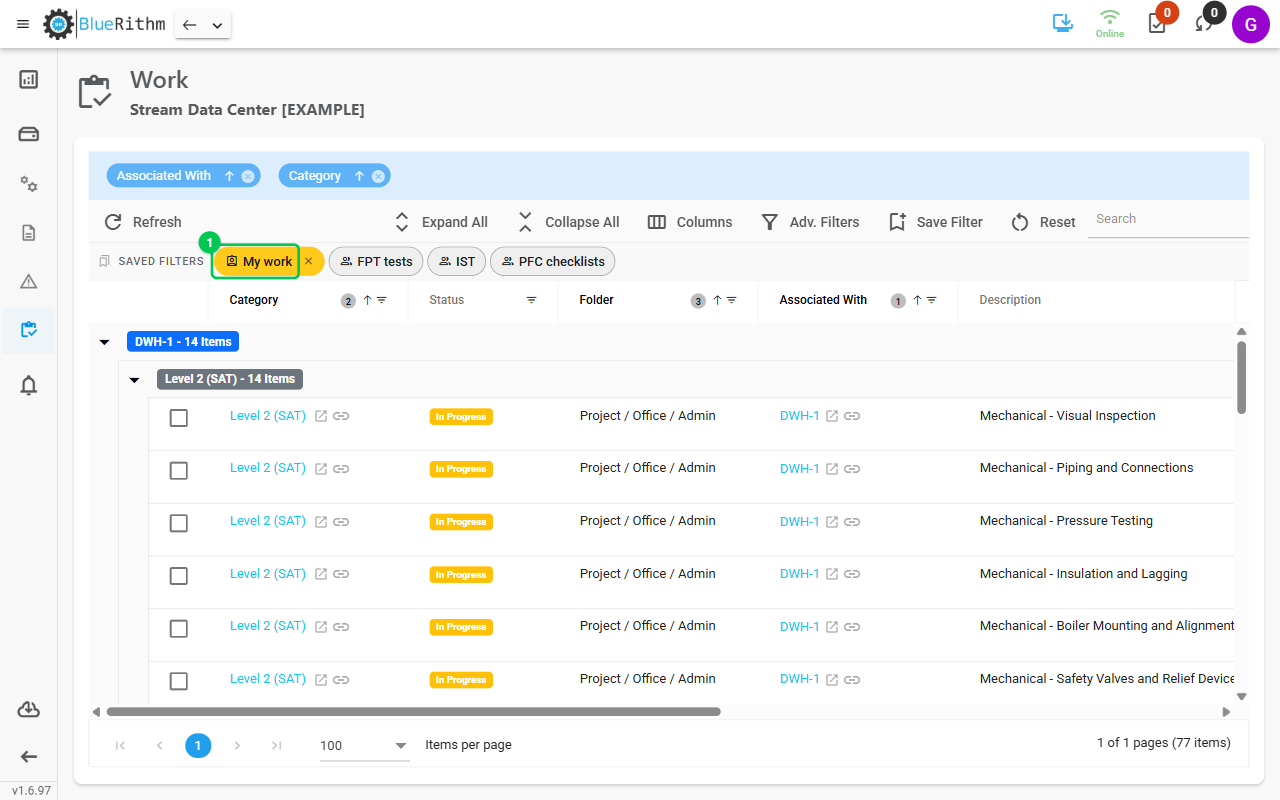Viewport: 1280px width, 800px height.
Task: Check the Piping and Connections row checkbox
Action: coord(179,470)
